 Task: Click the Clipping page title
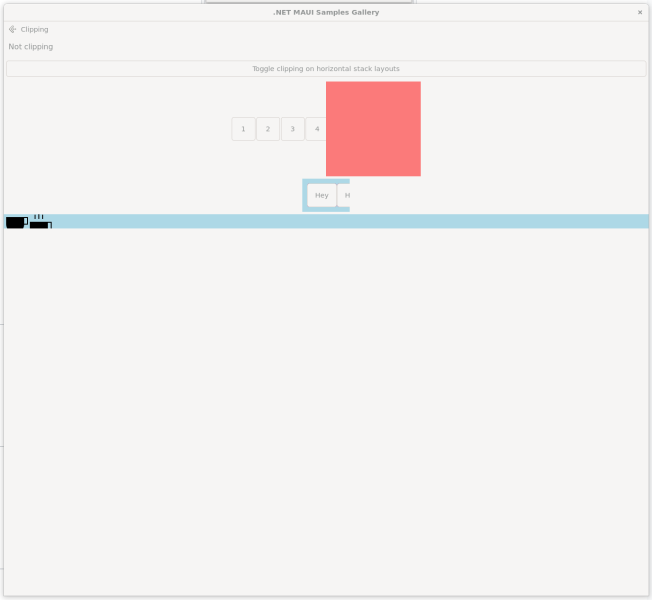tap(34, 30)
